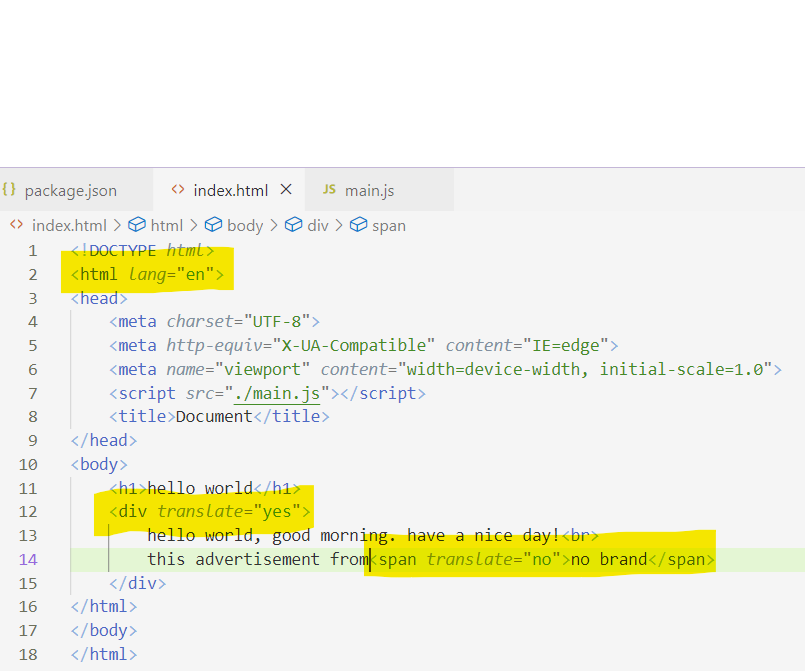Follow the ./main.js script src link
805x671 pixels.
(277, 393)
